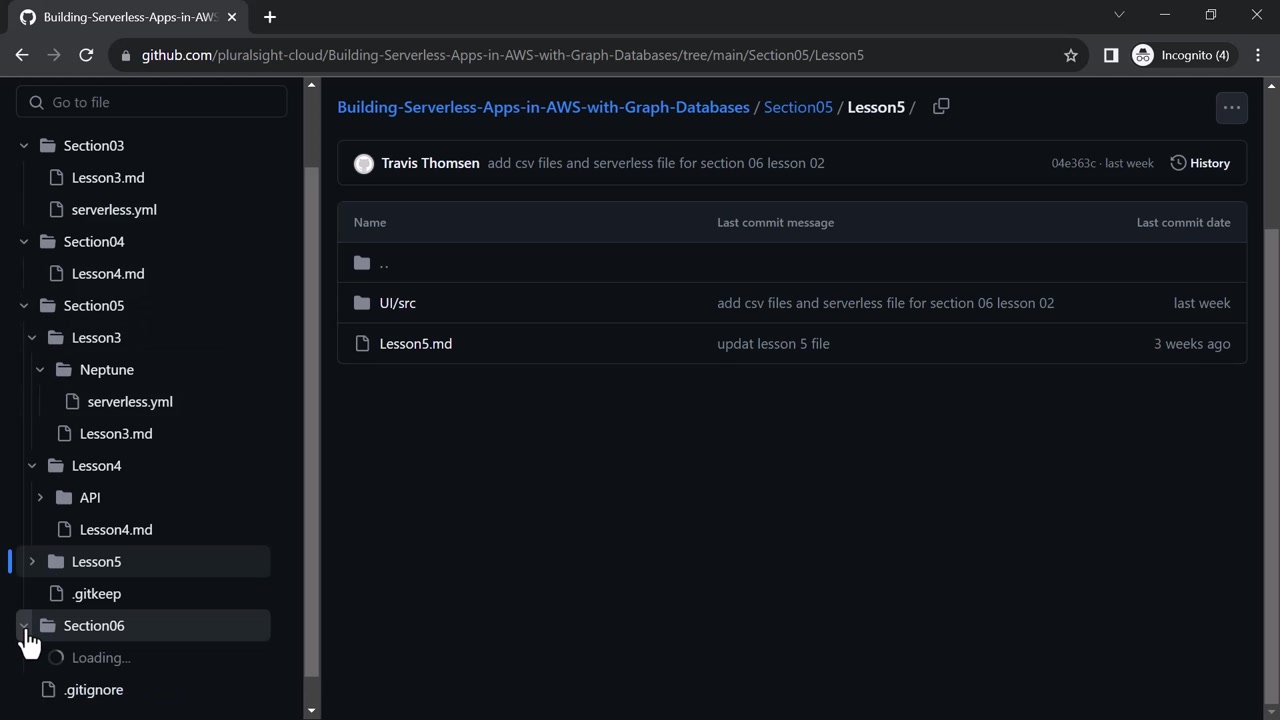Go to parent directory row
Screen dimensions: 1280x720
pyautogui.click(x=792, y=263)
